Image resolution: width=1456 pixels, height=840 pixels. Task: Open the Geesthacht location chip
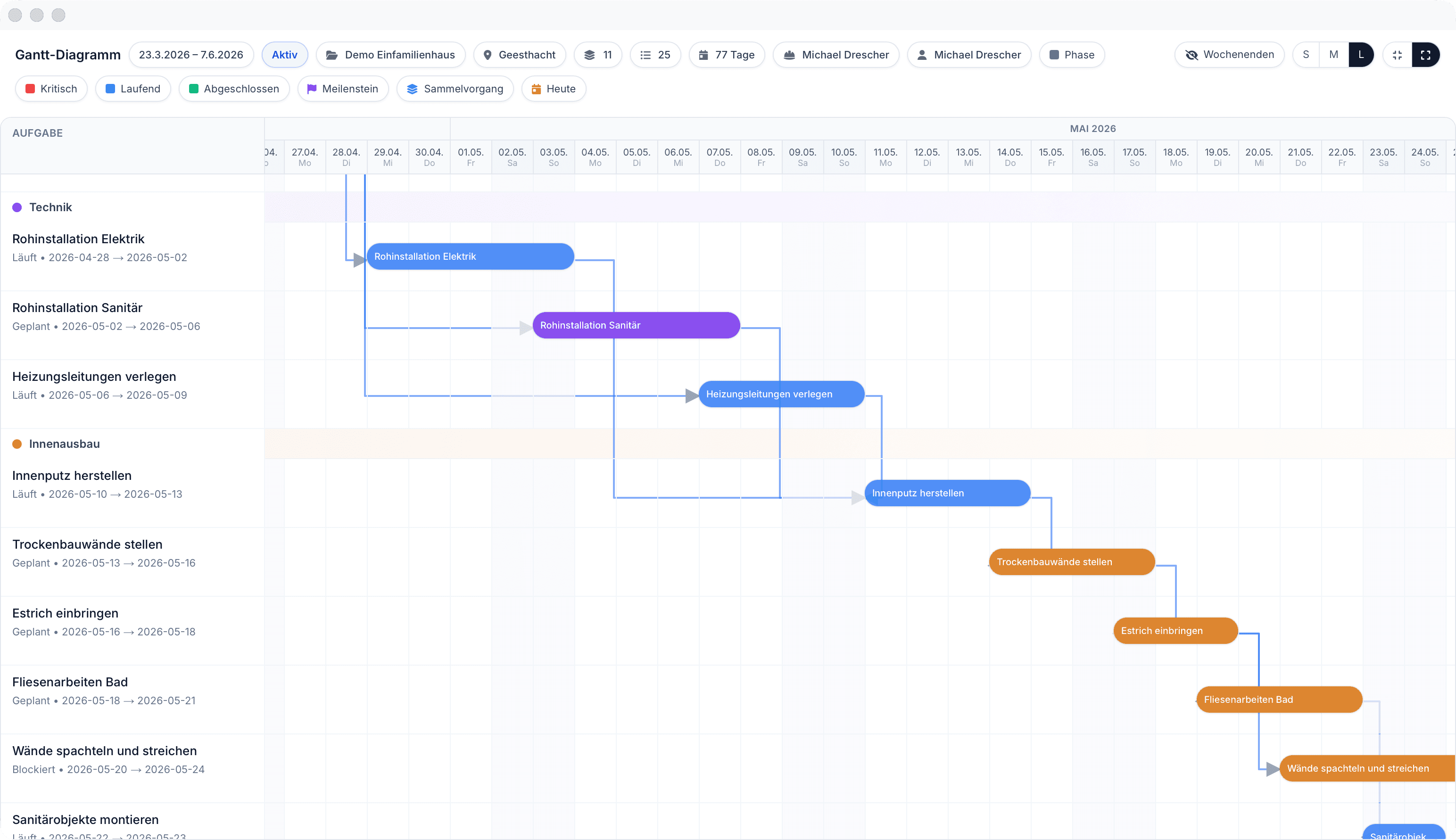pyautogui.click(x=520, y=55)
